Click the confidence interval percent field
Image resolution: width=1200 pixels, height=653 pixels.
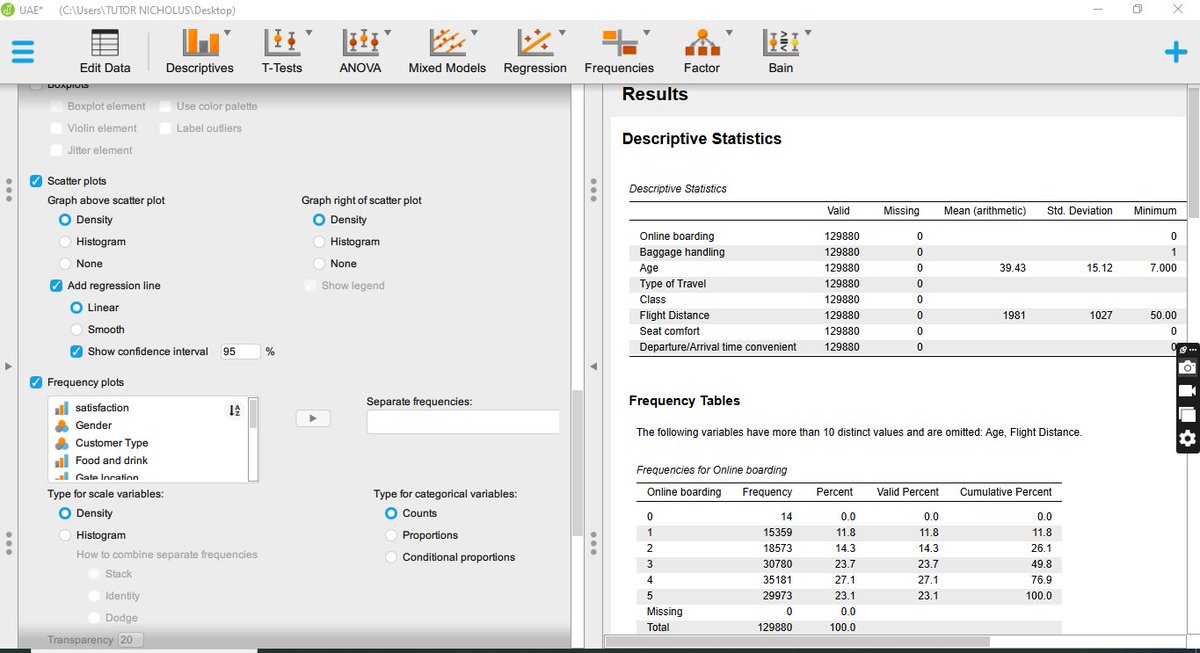[240, 352]
